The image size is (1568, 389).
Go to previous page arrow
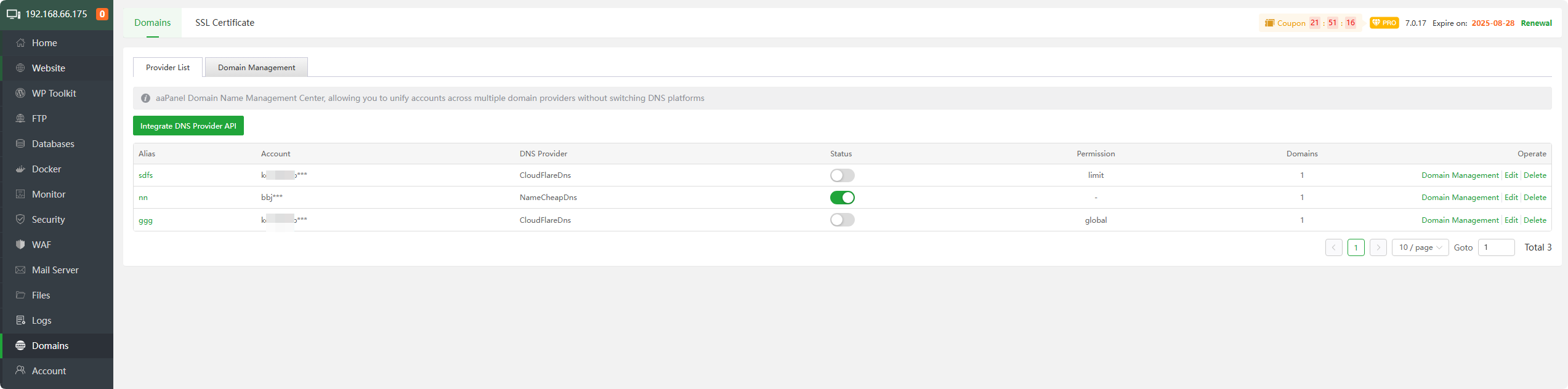(1333, 247)
